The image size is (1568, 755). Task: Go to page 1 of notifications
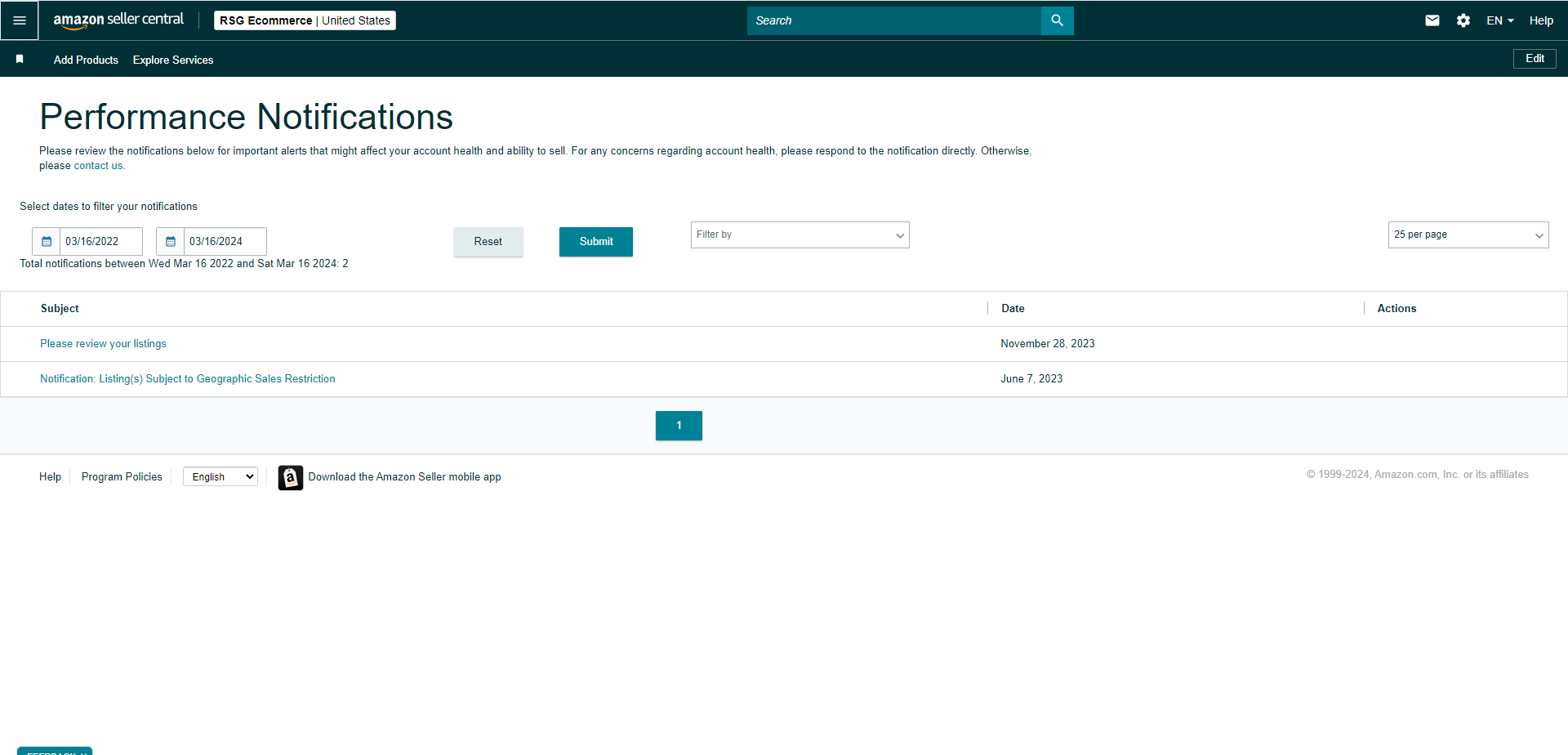(679, 426)
